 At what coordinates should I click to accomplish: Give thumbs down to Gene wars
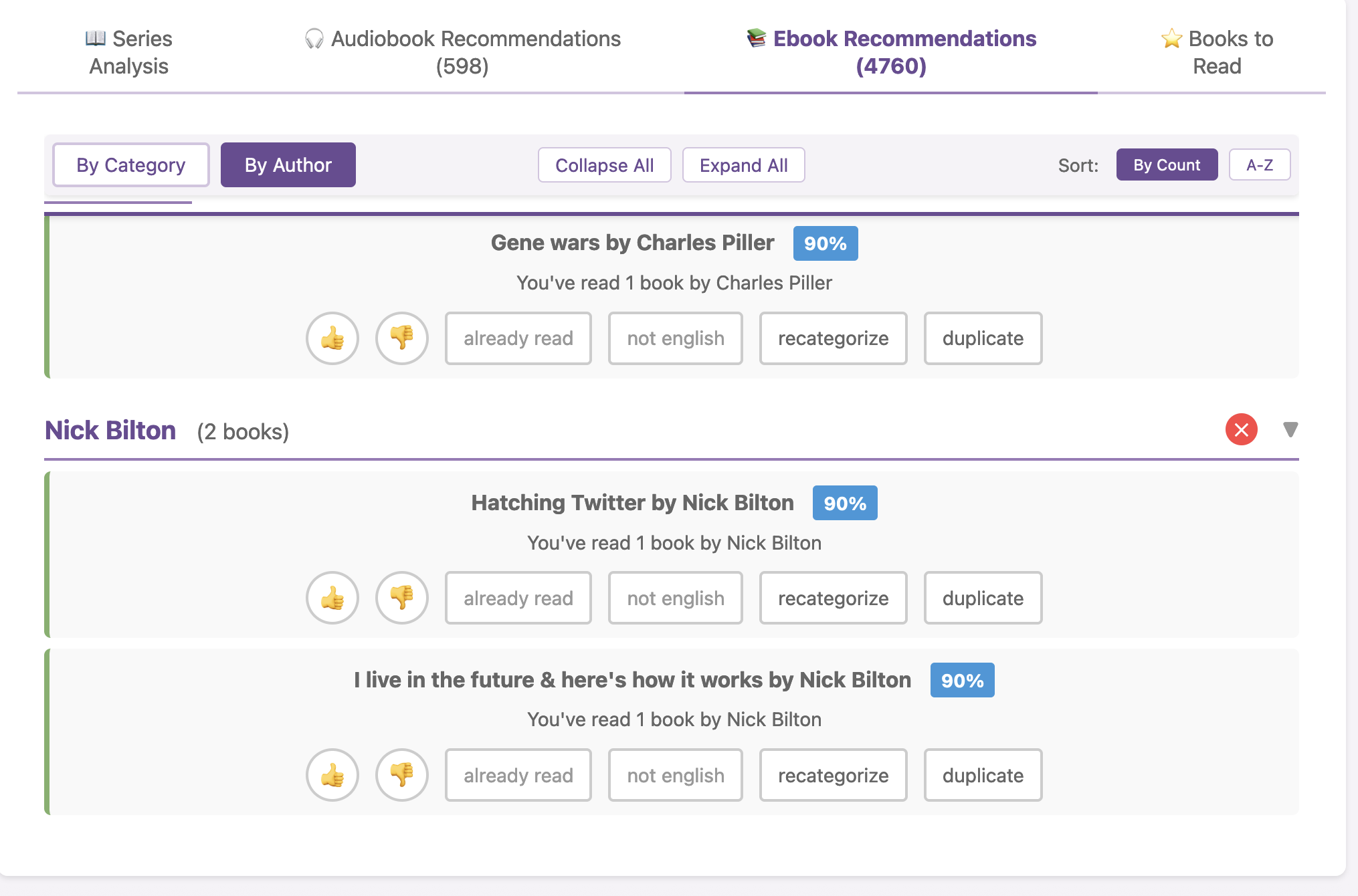[401, 339]
